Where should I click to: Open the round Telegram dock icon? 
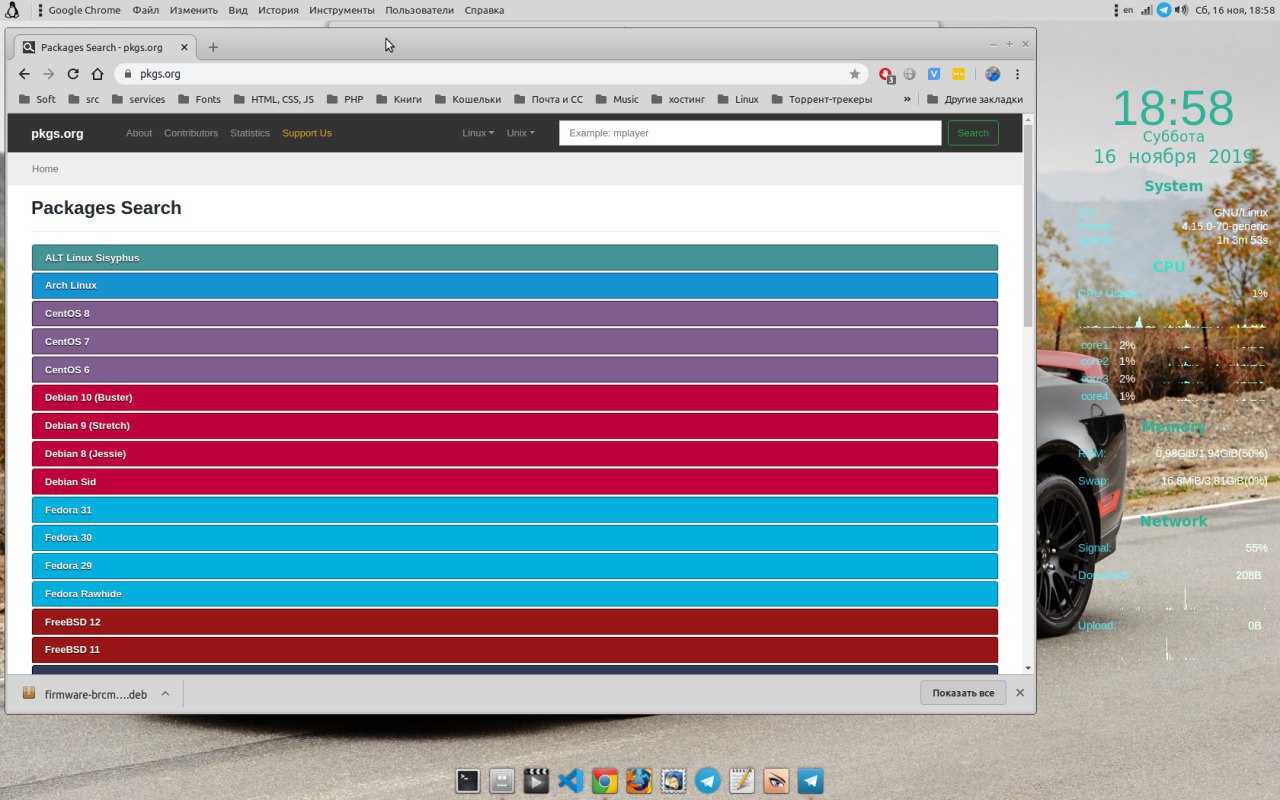pos(708,781)
